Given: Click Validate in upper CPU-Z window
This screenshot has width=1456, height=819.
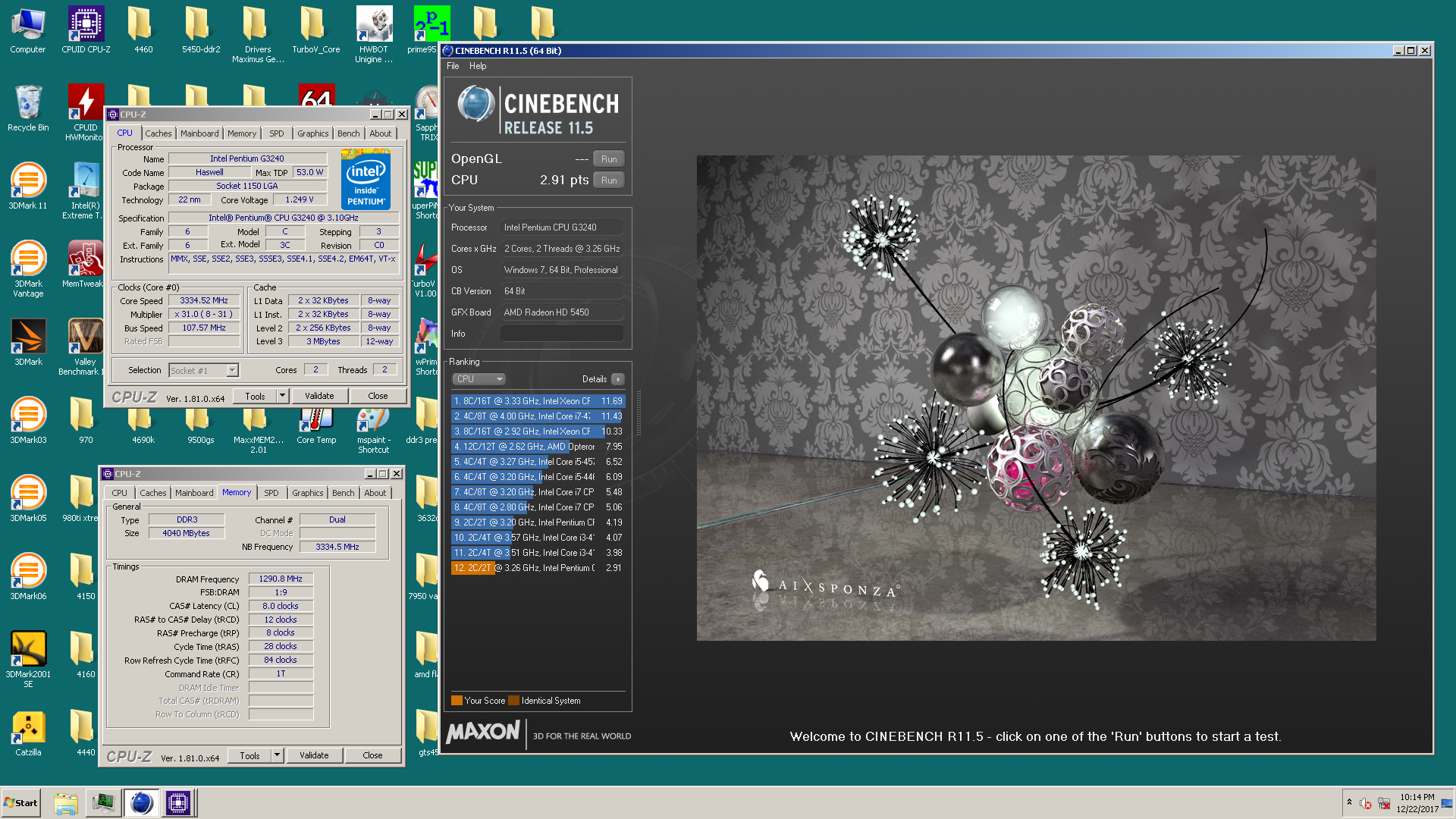Looking at the screenshot, I should click(319, 396).
